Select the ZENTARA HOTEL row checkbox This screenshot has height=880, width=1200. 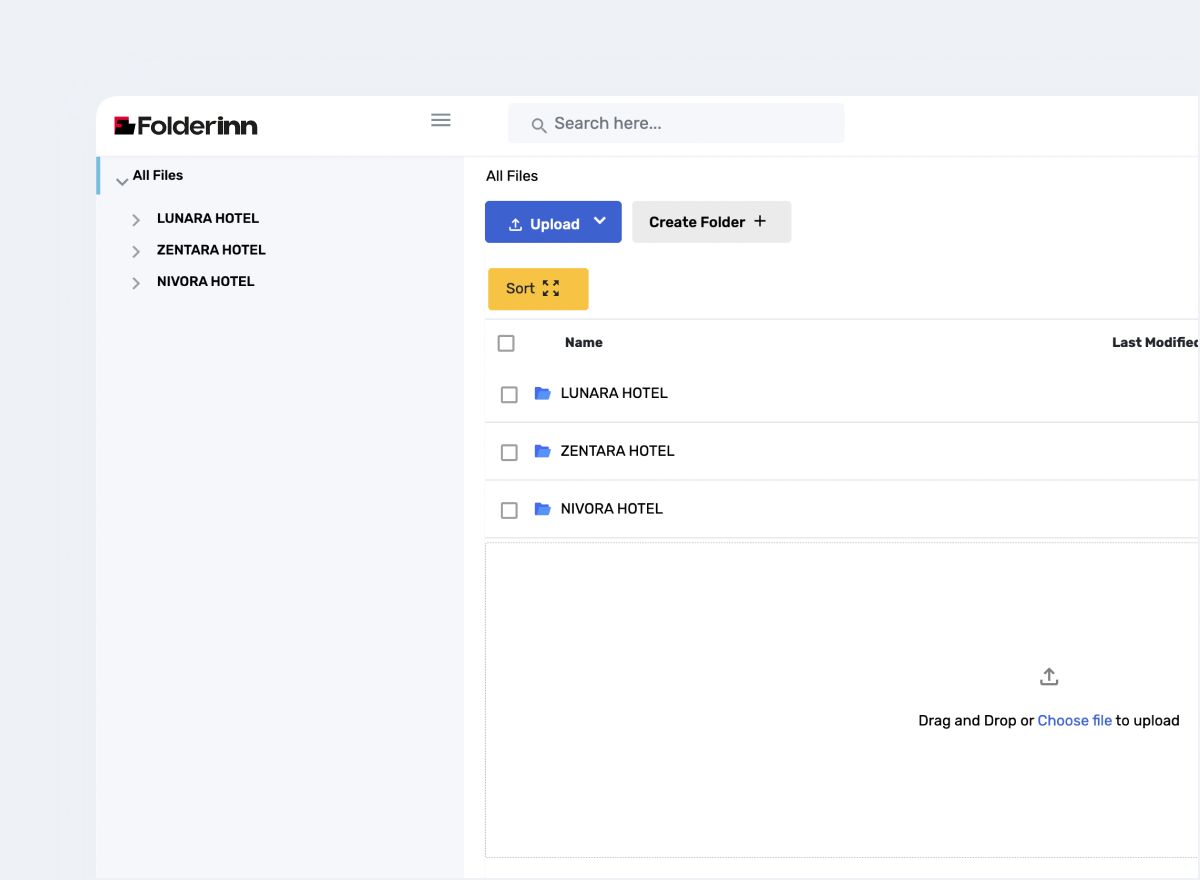pos(509,452)
